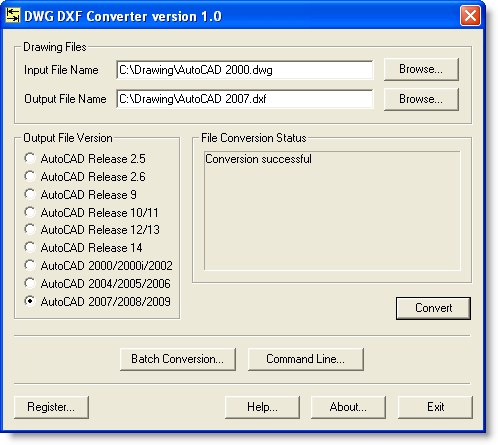Click the 'Input File Name' label

pyautogui.click(x=61, y=70)
